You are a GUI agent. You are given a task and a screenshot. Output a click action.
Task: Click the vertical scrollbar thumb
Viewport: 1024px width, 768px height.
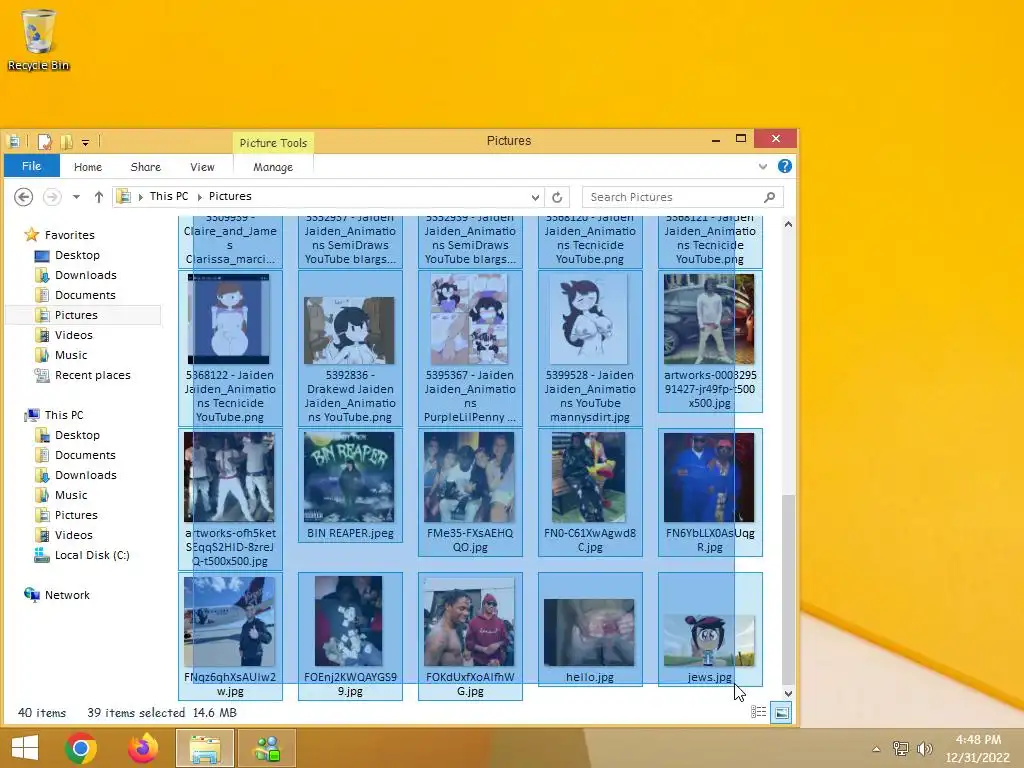(788, 590)
